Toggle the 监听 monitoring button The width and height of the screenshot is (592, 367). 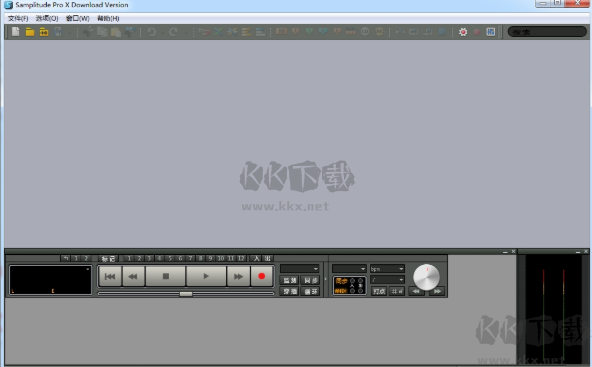click(290, 280)
